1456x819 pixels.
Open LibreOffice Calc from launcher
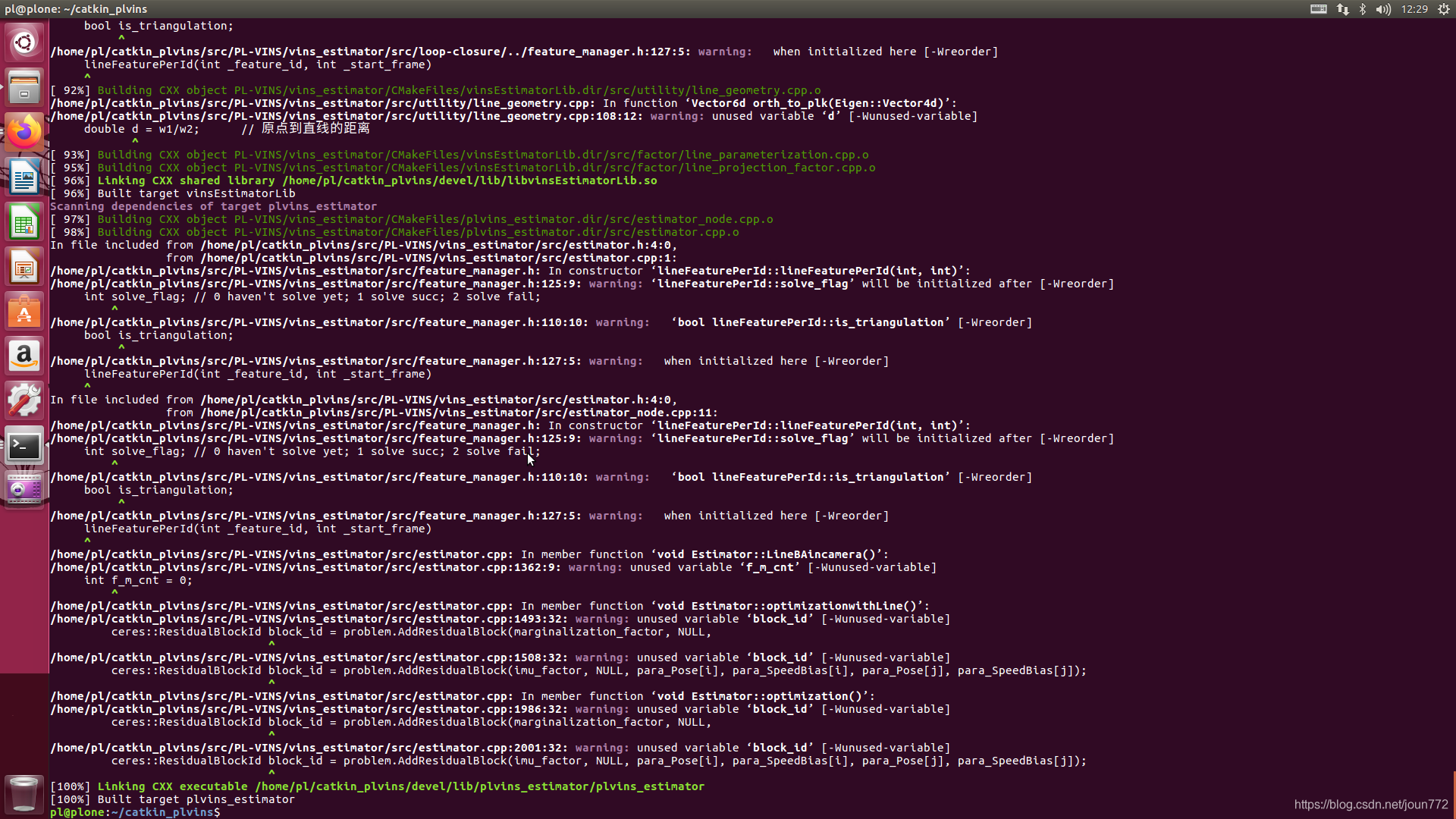click(24, 223)
